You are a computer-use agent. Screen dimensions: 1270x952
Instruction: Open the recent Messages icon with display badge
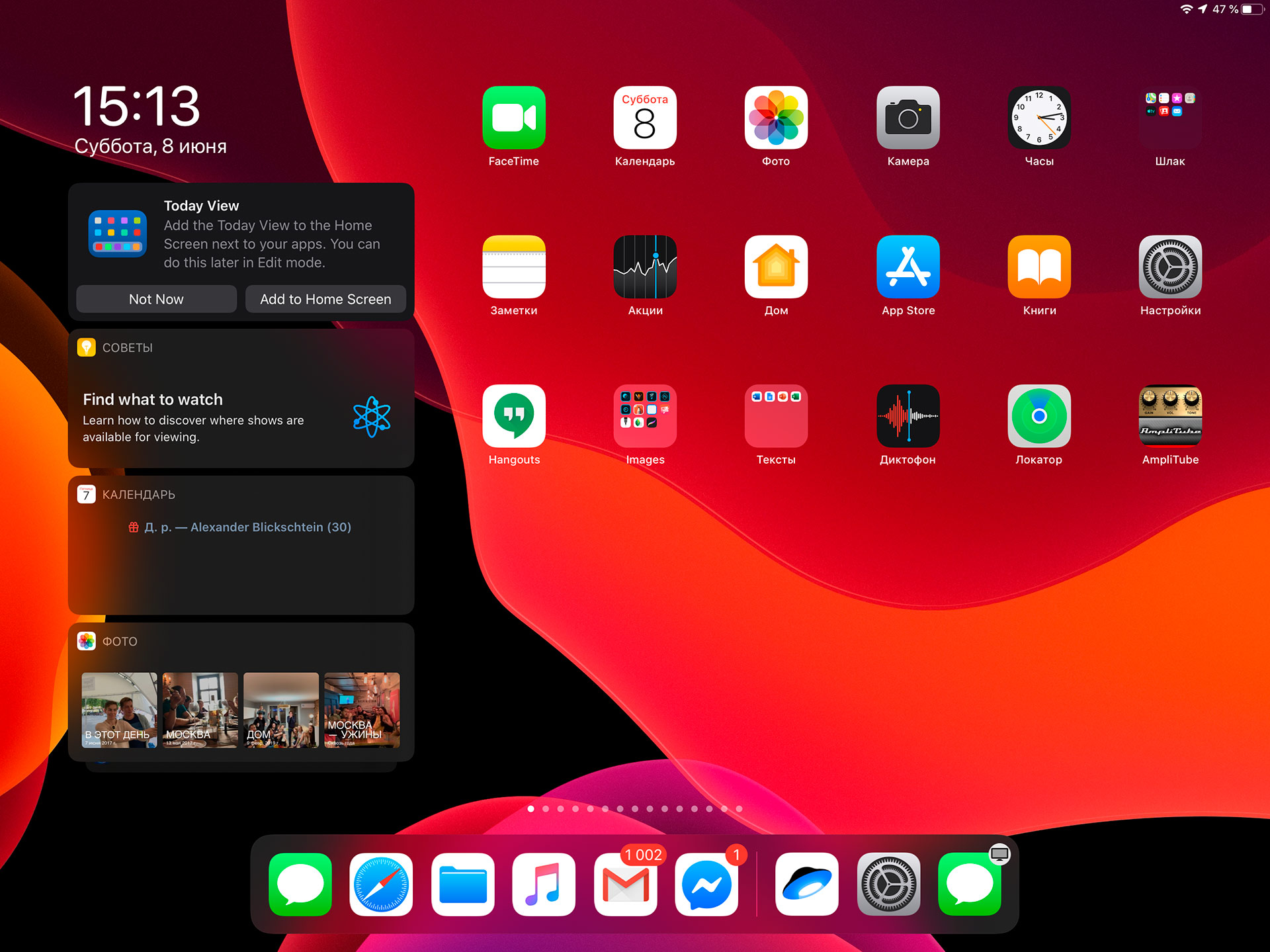(x=970, y=885)
